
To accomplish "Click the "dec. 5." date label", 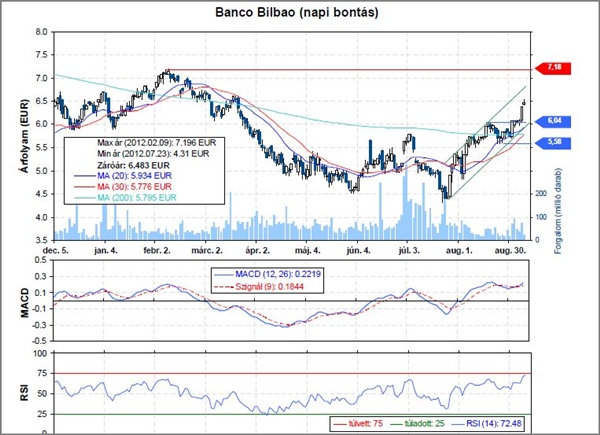I will tap(56, 251).
